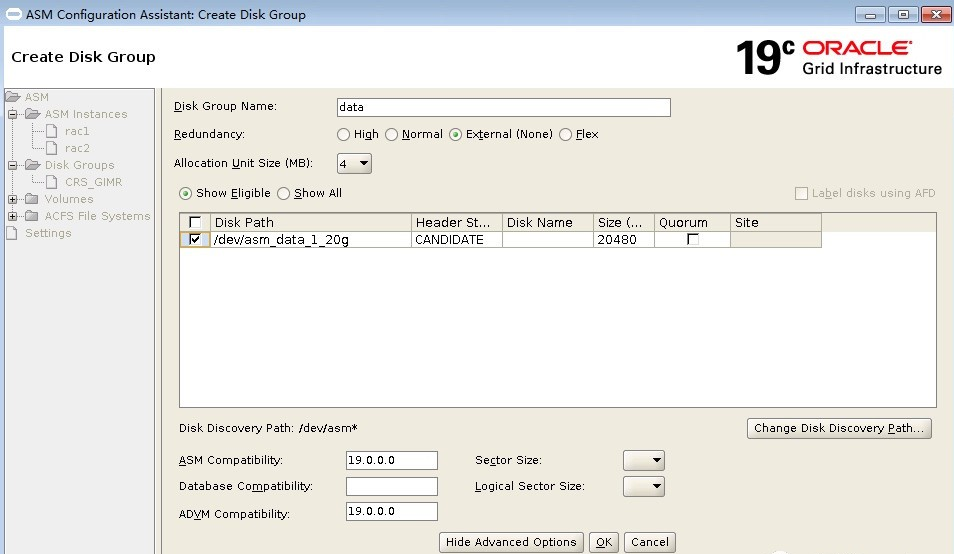This screenshot has width=954, height=554.
Task: Expand the ACFS File Systems tree node
Action: [13, 216]
